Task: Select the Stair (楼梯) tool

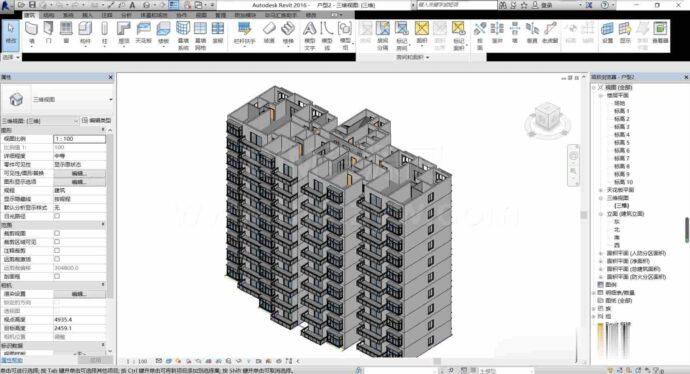Action: click(288, 33)
